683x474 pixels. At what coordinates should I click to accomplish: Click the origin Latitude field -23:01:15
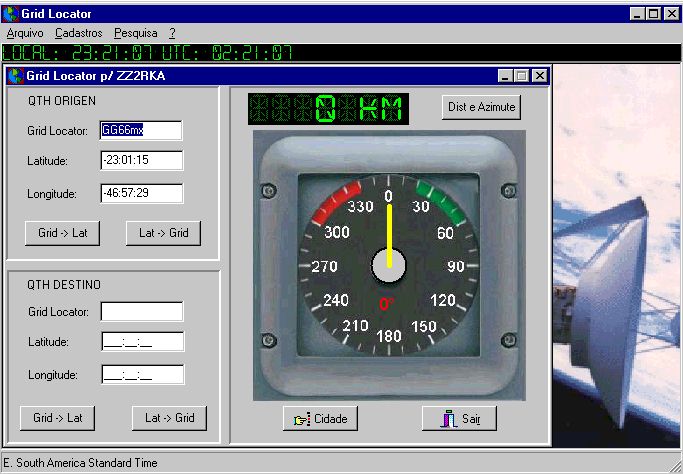(x=142, y=160)
